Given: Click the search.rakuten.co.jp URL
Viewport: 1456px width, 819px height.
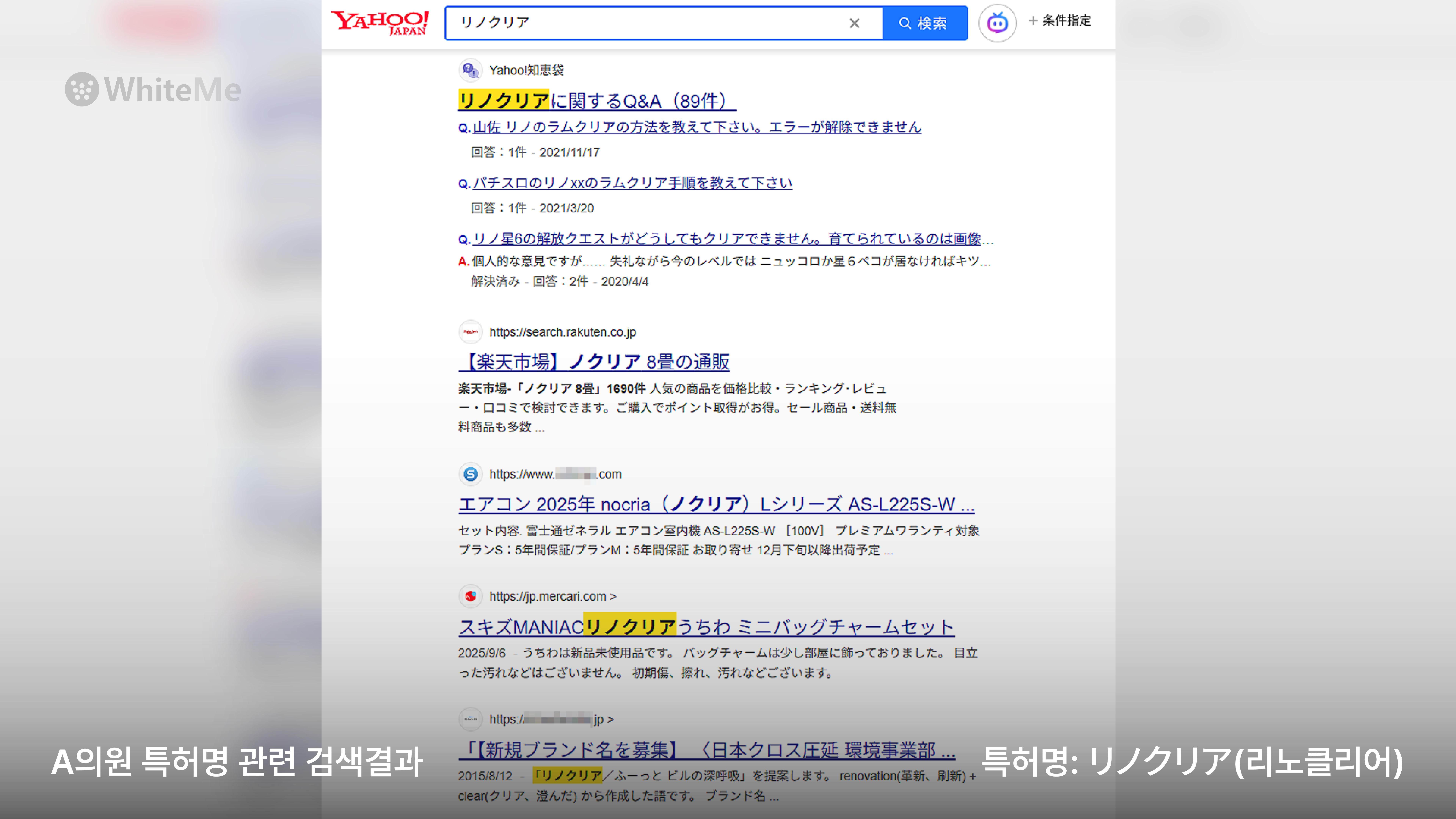Looking at the screenshot, I should pyautogui.click(x=562, y=332).
